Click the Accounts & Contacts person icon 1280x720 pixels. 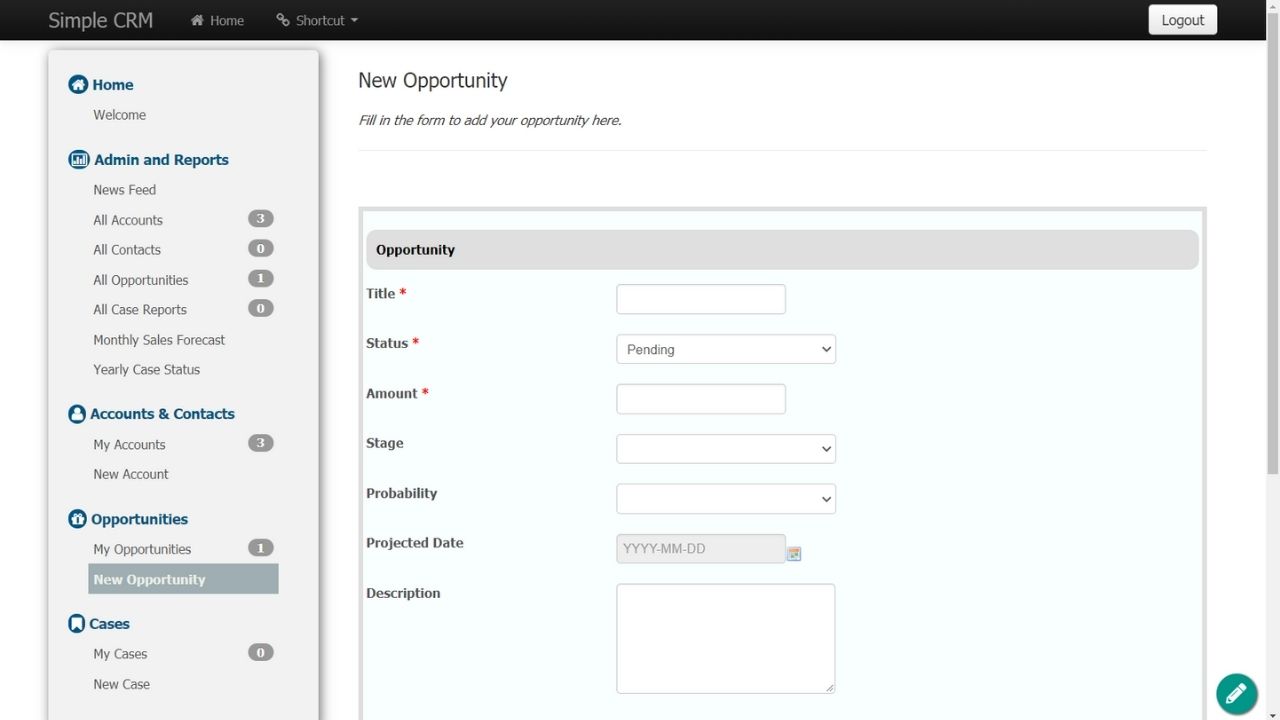[77, 414]
